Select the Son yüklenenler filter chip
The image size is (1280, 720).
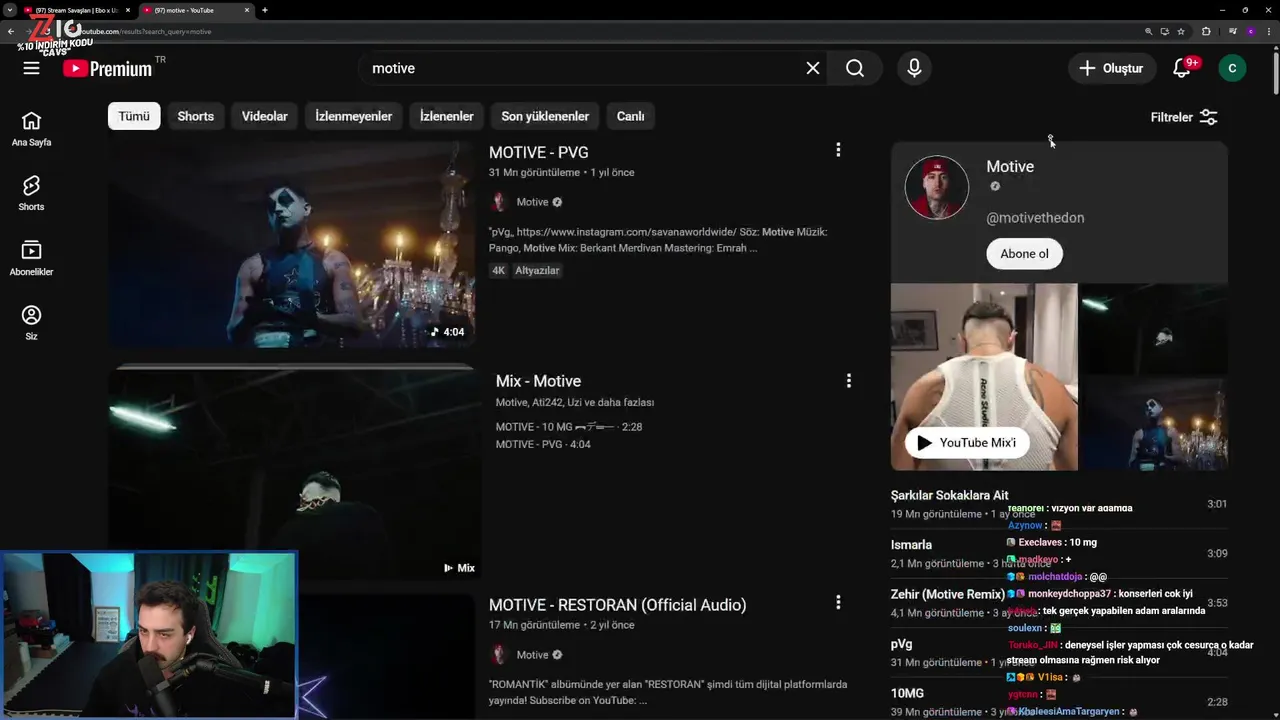click(x=545, y=116)
